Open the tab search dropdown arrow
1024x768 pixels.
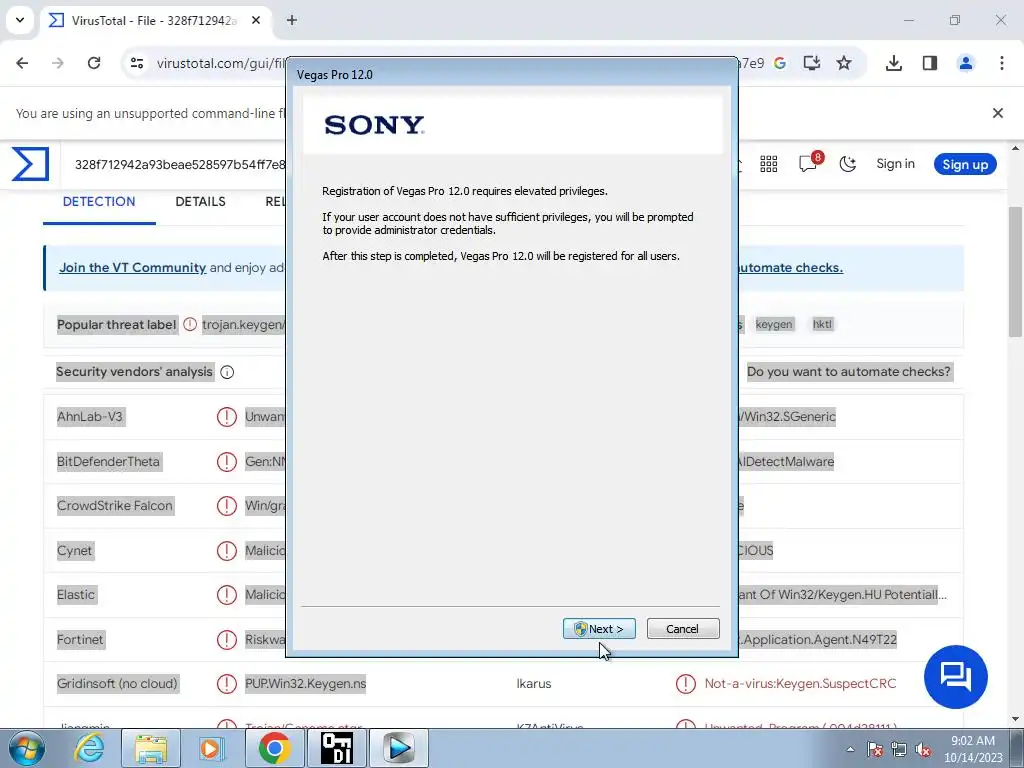(20, 20)
